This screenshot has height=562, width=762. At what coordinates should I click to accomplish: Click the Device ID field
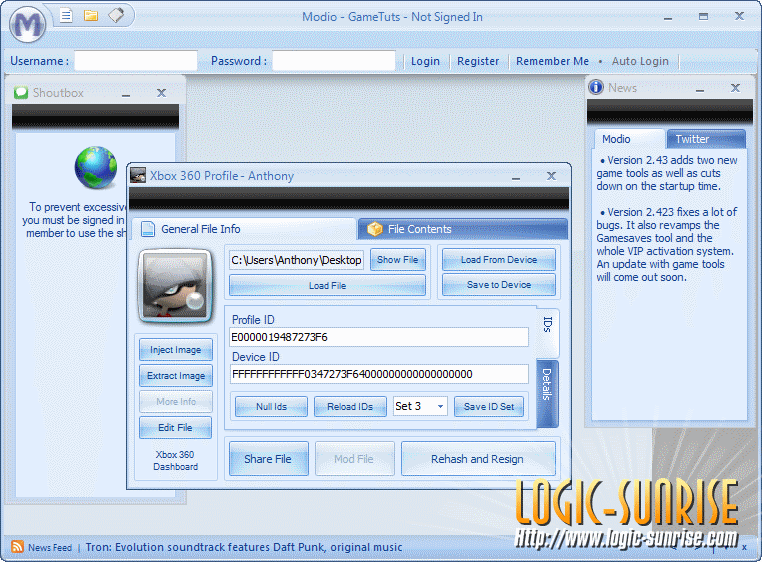tap(379, 374)
